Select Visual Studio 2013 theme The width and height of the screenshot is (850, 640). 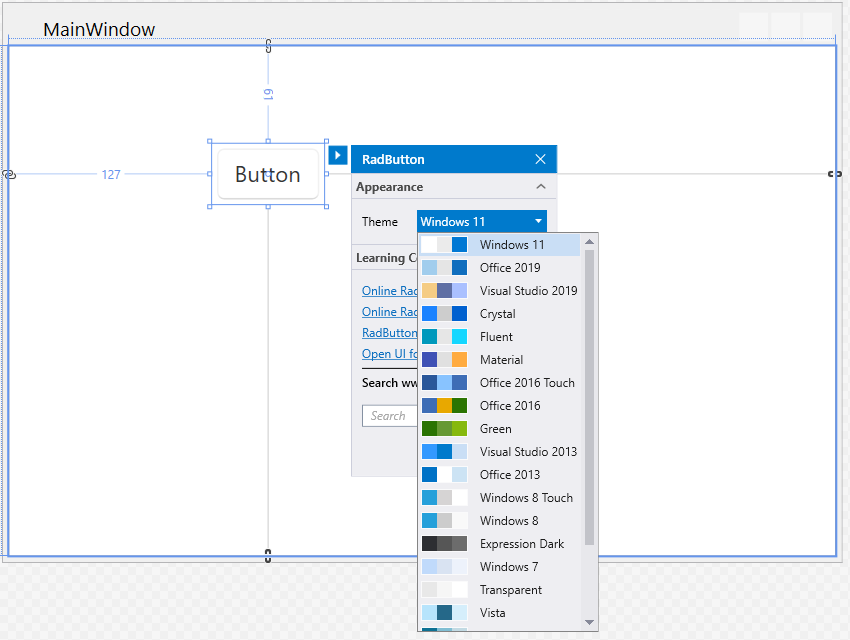tap(500, 451)
